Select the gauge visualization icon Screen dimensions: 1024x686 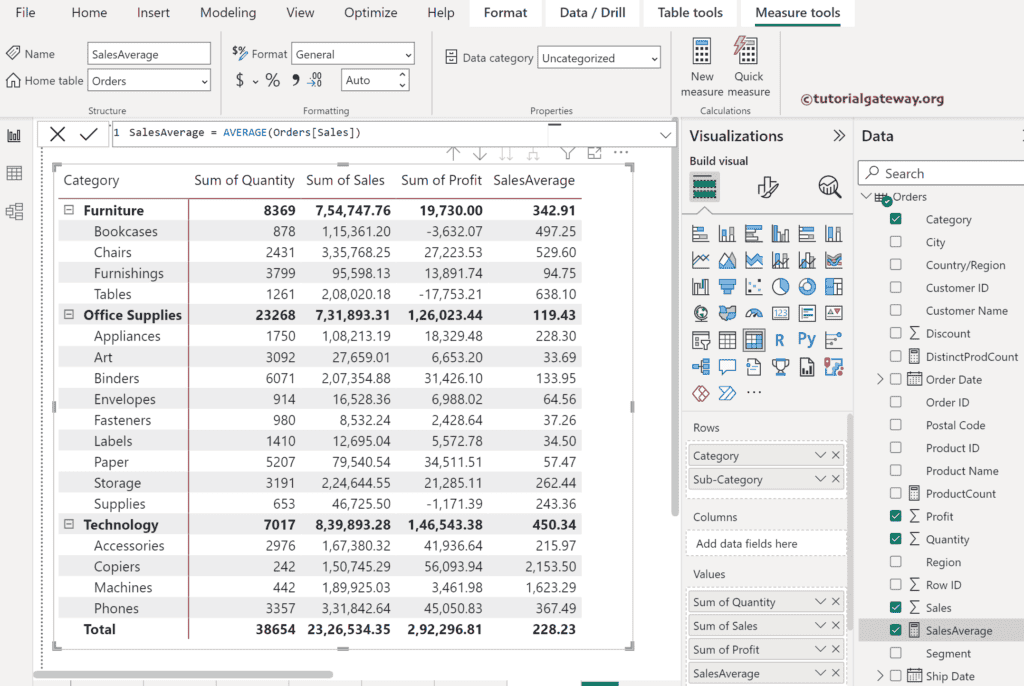tap(753, 313)
